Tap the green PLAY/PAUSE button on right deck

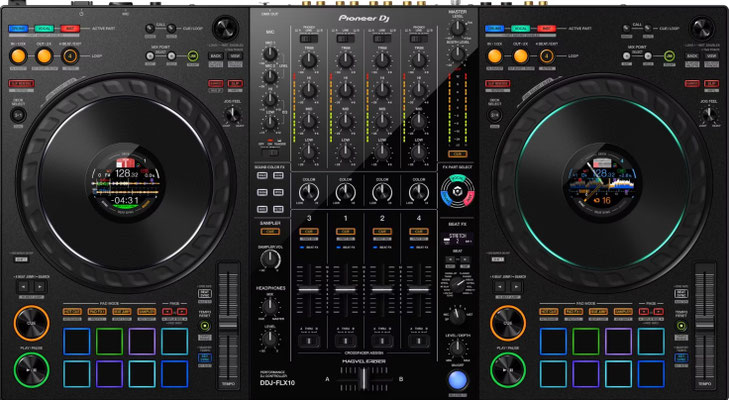(x=508, y=370)
